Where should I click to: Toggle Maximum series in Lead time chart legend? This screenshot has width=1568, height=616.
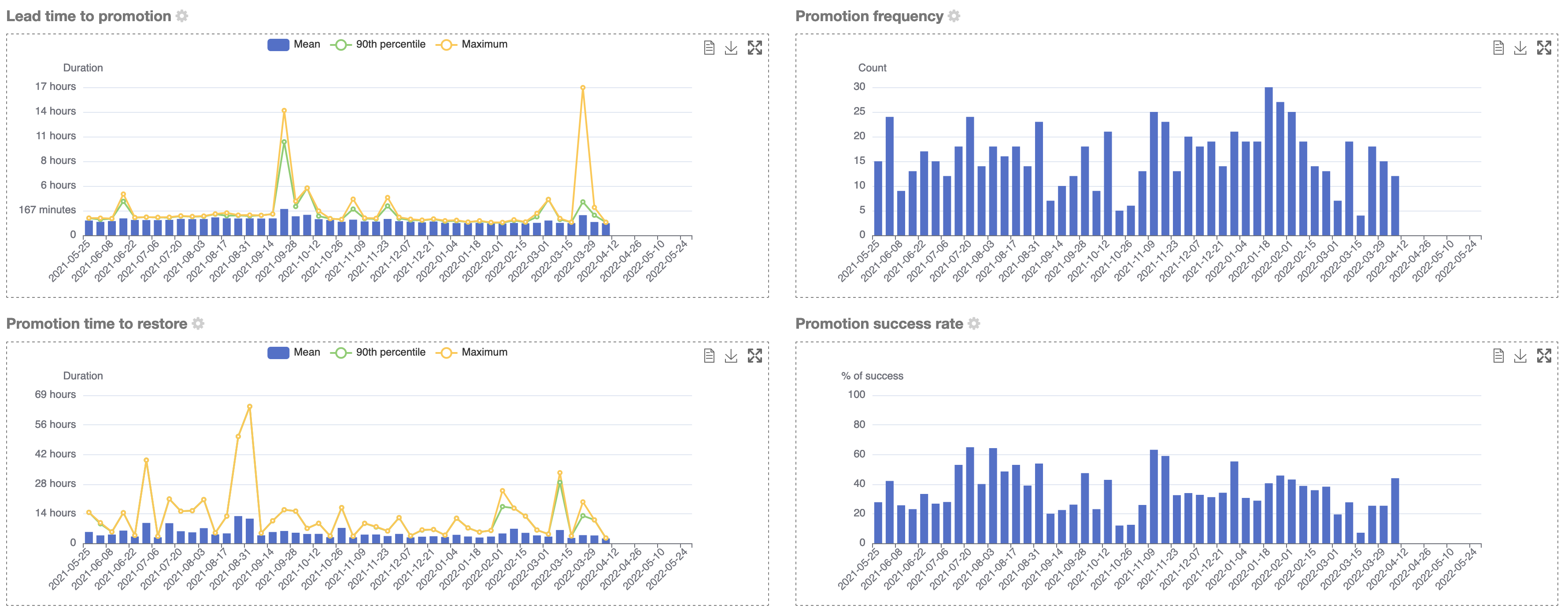point(472,45)
